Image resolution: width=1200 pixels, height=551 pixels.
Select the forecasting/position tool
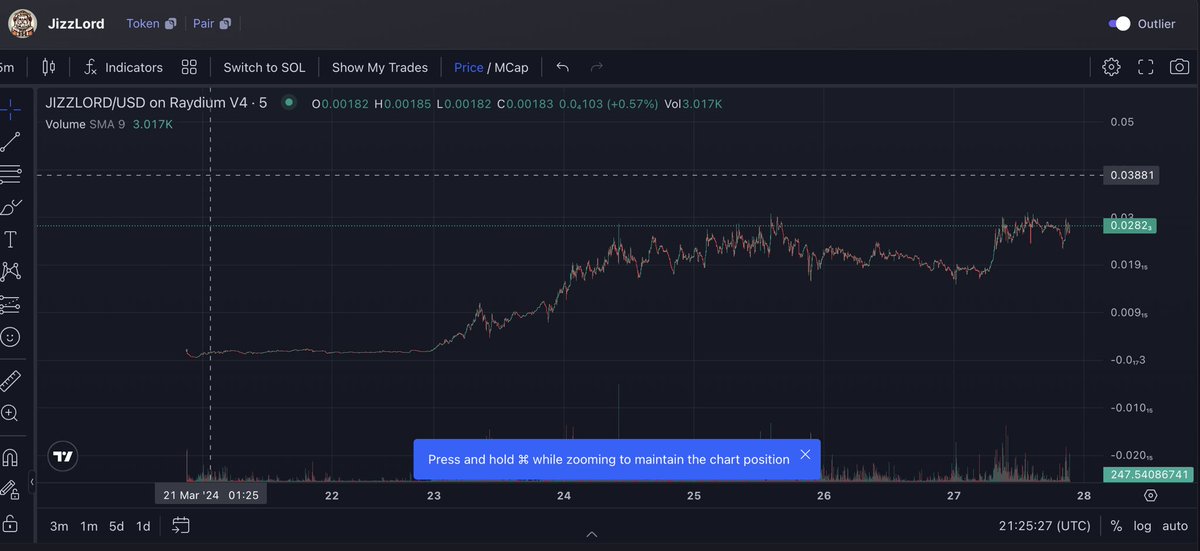(x=10, y=304)
